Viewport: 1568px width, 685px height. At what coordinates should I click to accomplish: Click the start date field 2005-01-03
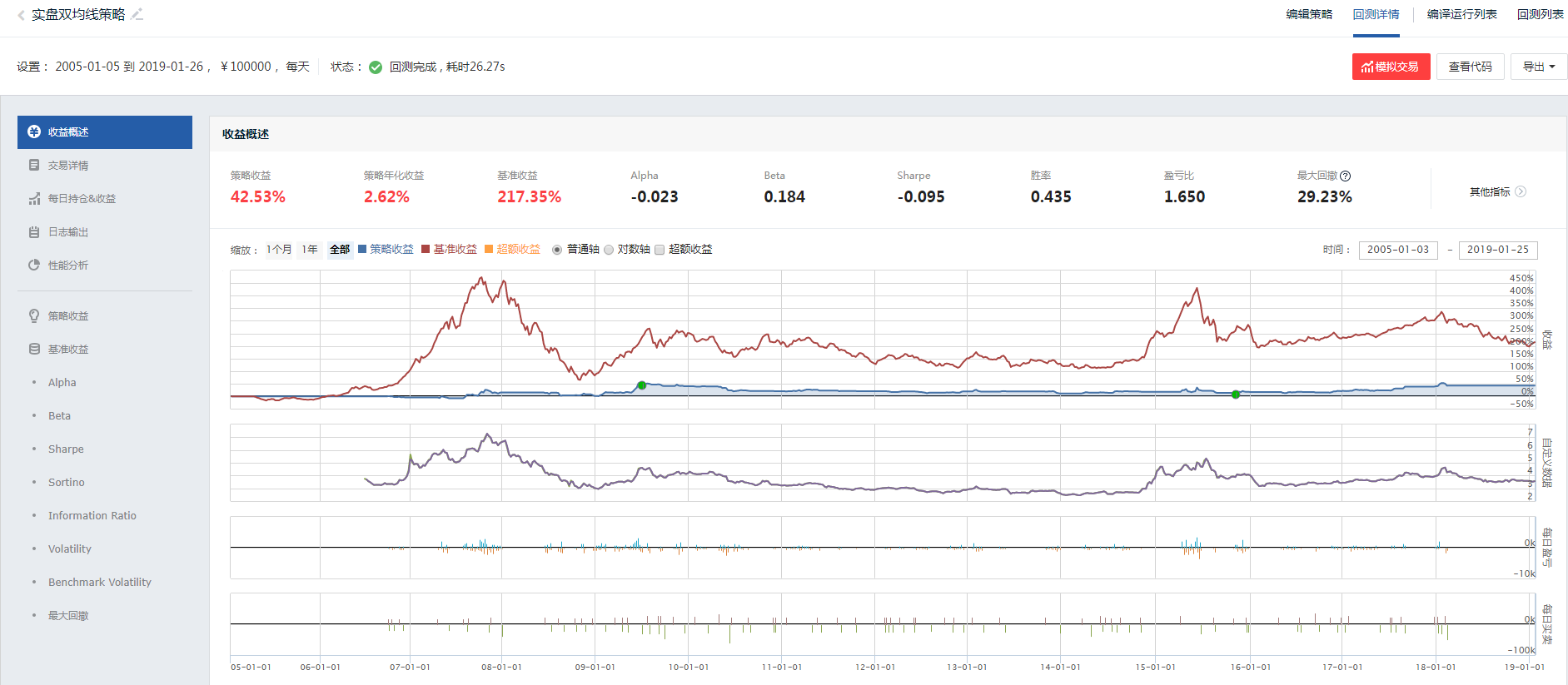[1398, 250]
